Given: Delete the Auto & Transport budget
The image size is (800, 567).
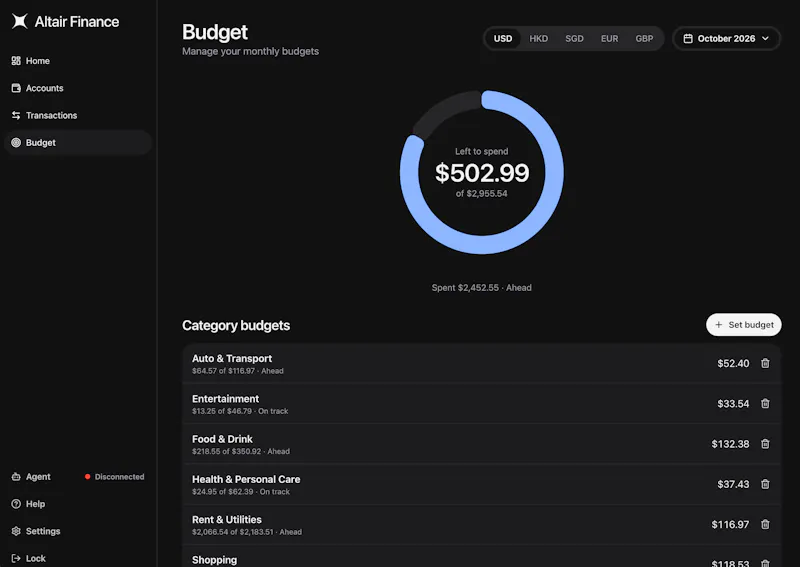Looking at the screenshot, I should pos(765,363).
